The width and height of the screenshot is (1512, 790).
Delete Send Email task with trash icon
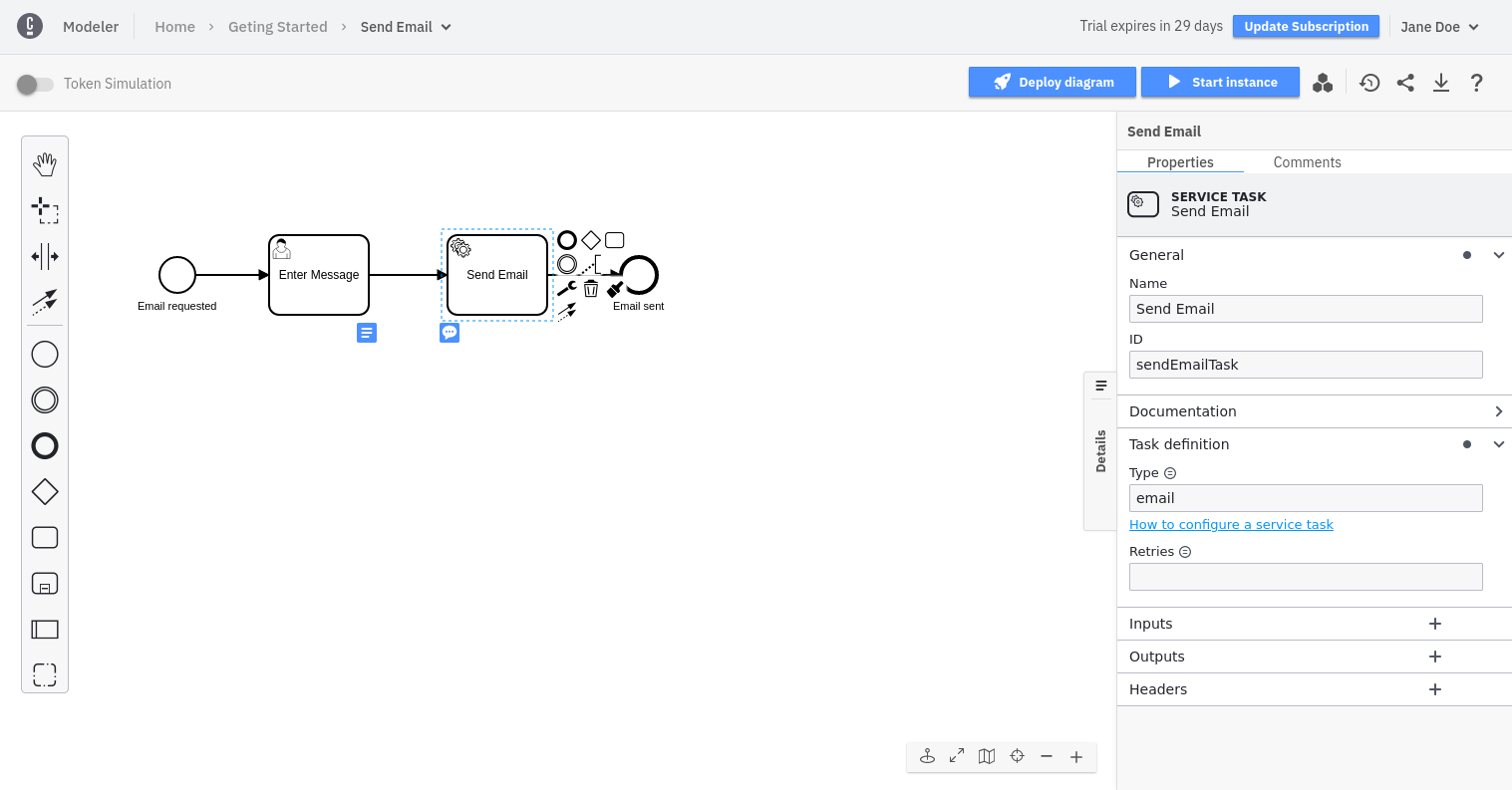click(x=591, y=288)
